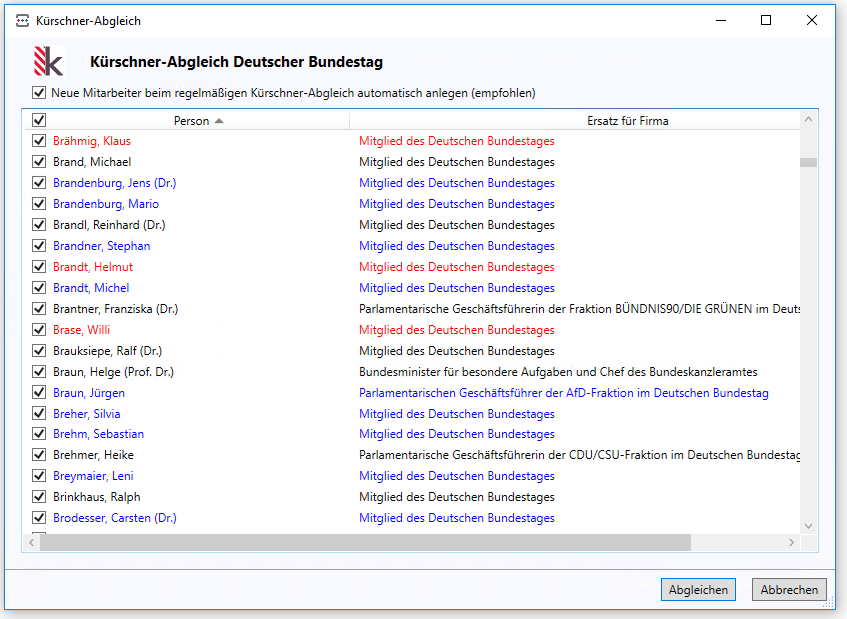The width and height of the screenshot is (847, 619).
Task: Sort by the Person column header
Action: click(x=191, y=120)
